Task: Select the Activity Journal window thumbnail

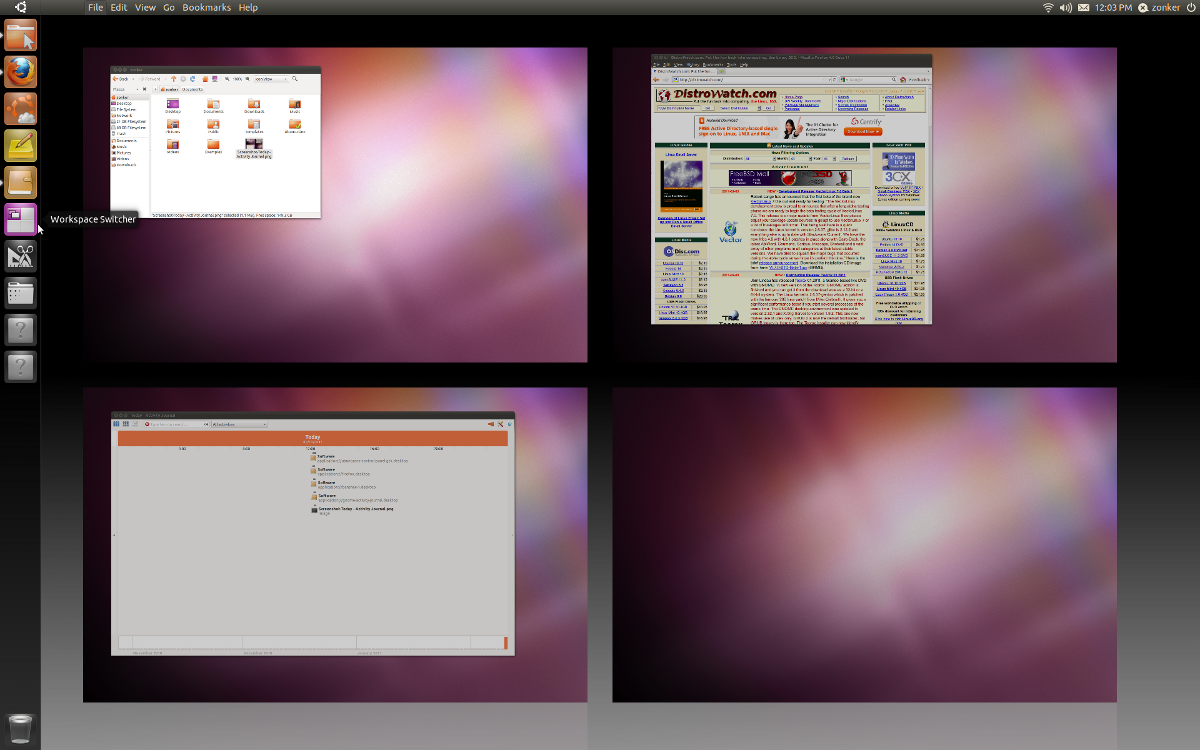Action: [313, 533]
